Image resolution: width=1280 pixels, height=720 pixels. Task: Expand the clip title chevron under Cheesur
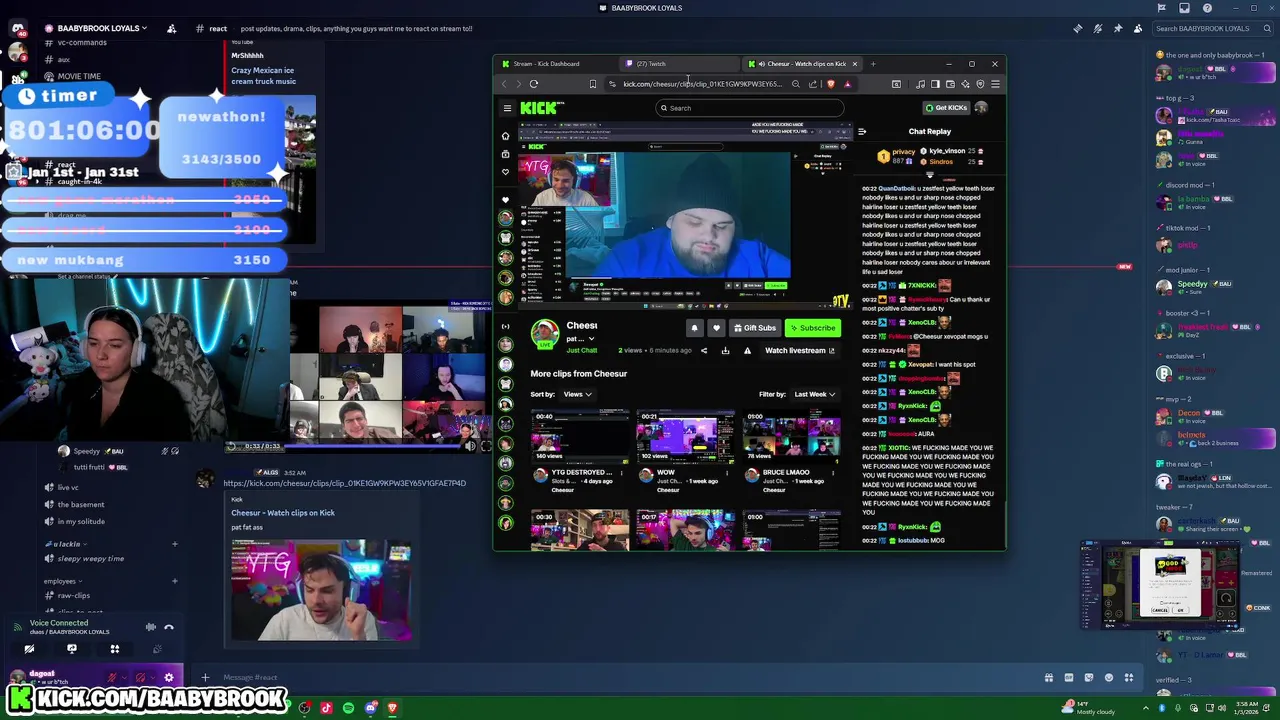click(x=591, y=339)
